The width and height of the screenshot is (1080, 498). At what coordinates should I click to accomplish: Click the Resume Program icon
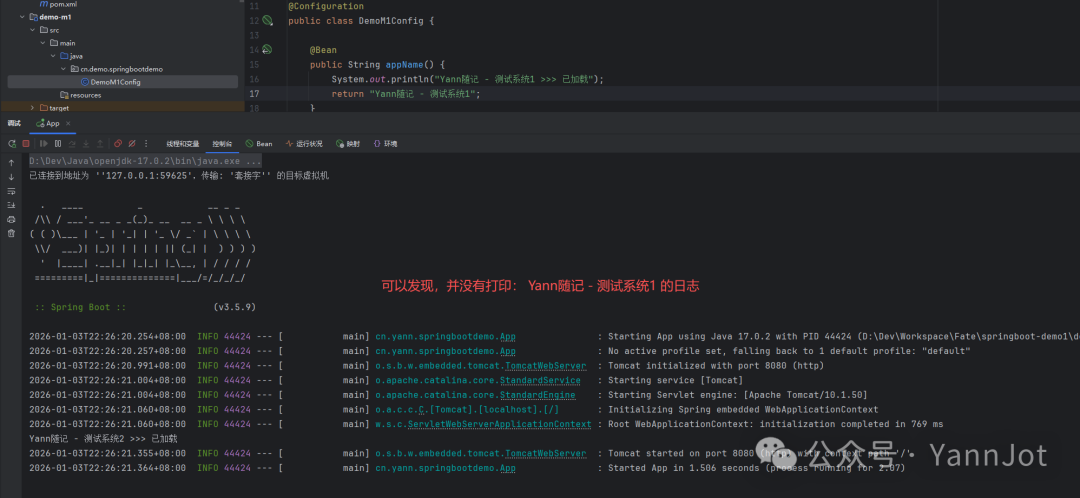(43, 143)
